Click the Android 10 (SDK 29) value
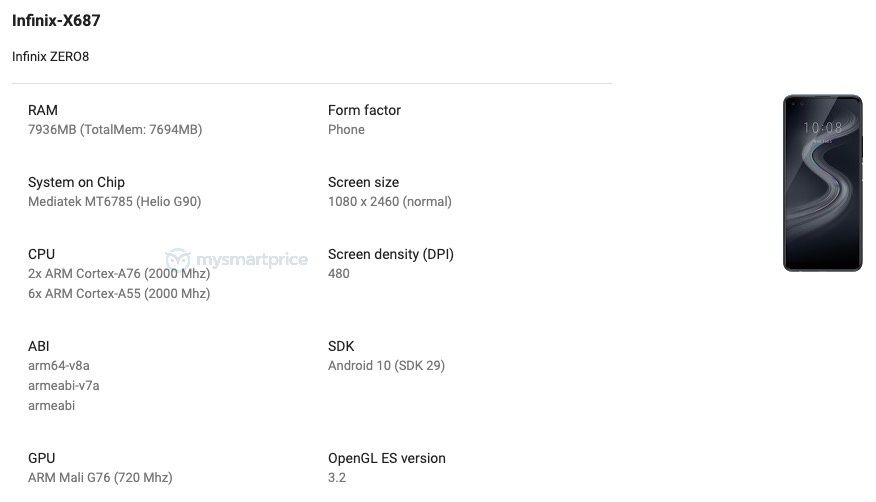Viewport: 876px width, 502px height. tap(387, 366)
